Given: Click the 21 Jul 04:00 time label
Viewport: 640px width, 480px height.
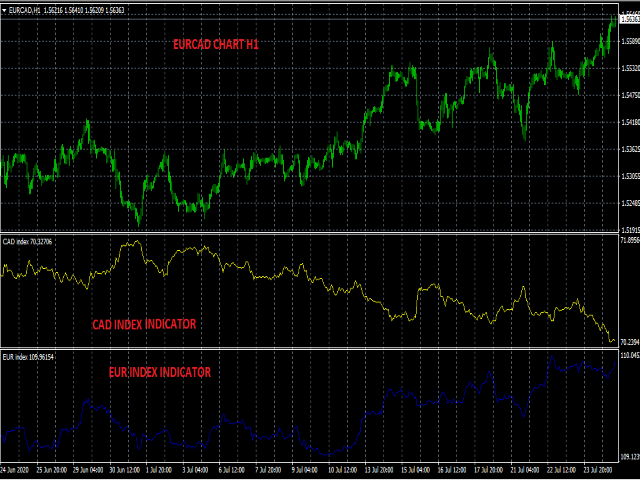Looking at the screenshot, I should (x=524, y=469).
